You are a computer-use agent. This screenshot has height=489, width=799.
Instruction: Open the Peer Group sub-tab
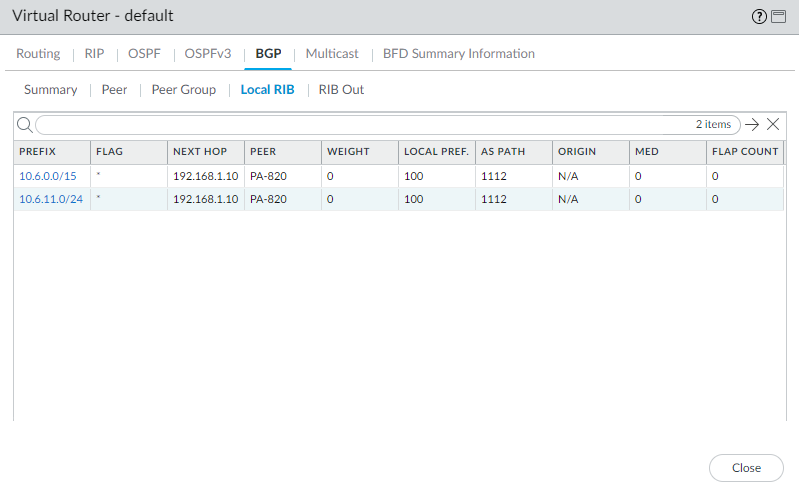[x=183, y=90]
